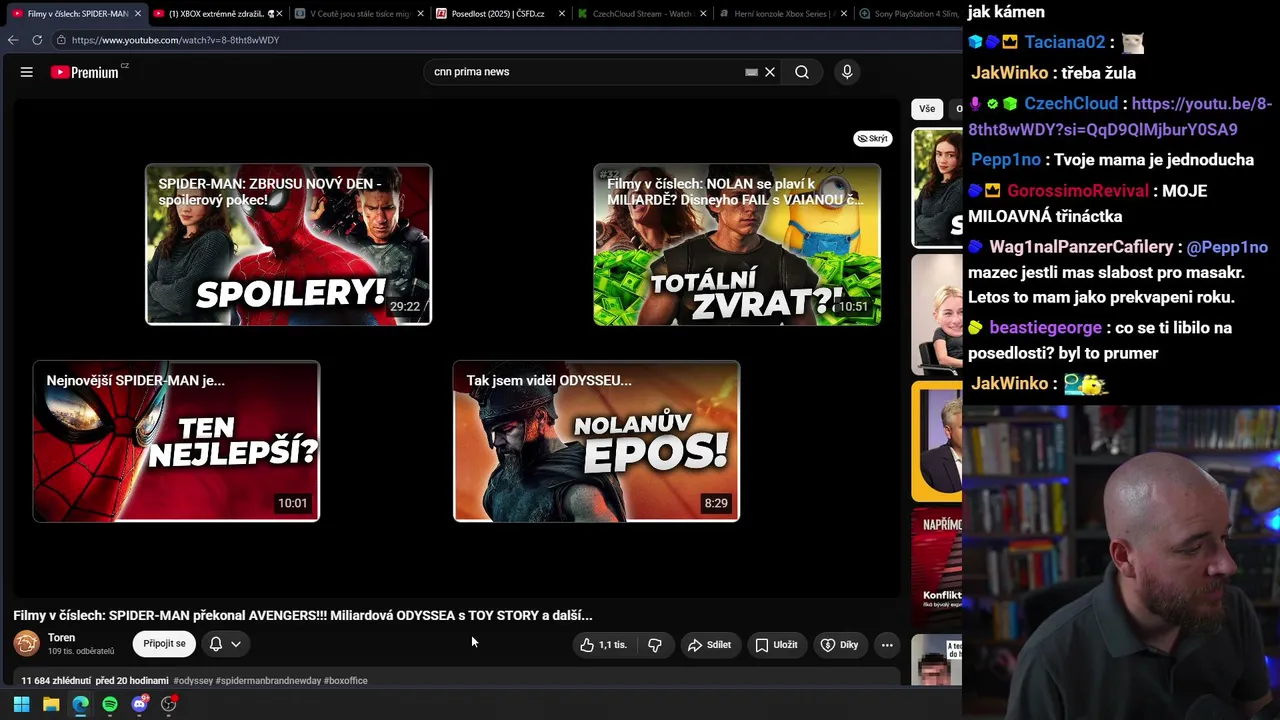Play the 'NOLANŮV EPOS!' Odysseu suggested video
The image size is (1280, 720).
pos(597,441)
